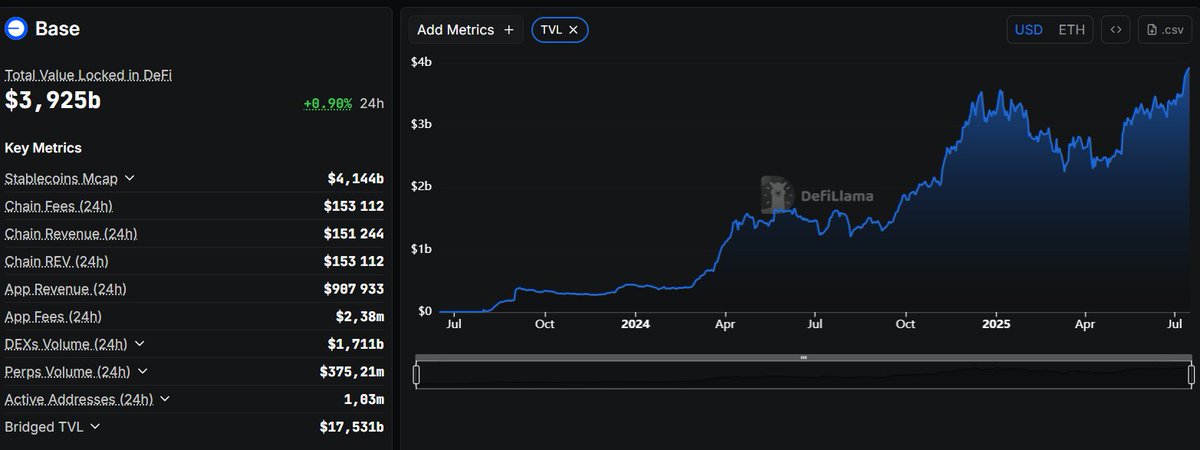Select the $375,21m Perps Volume value
Viewport: 1200px width, 450px height.
[x=352, y=371]
